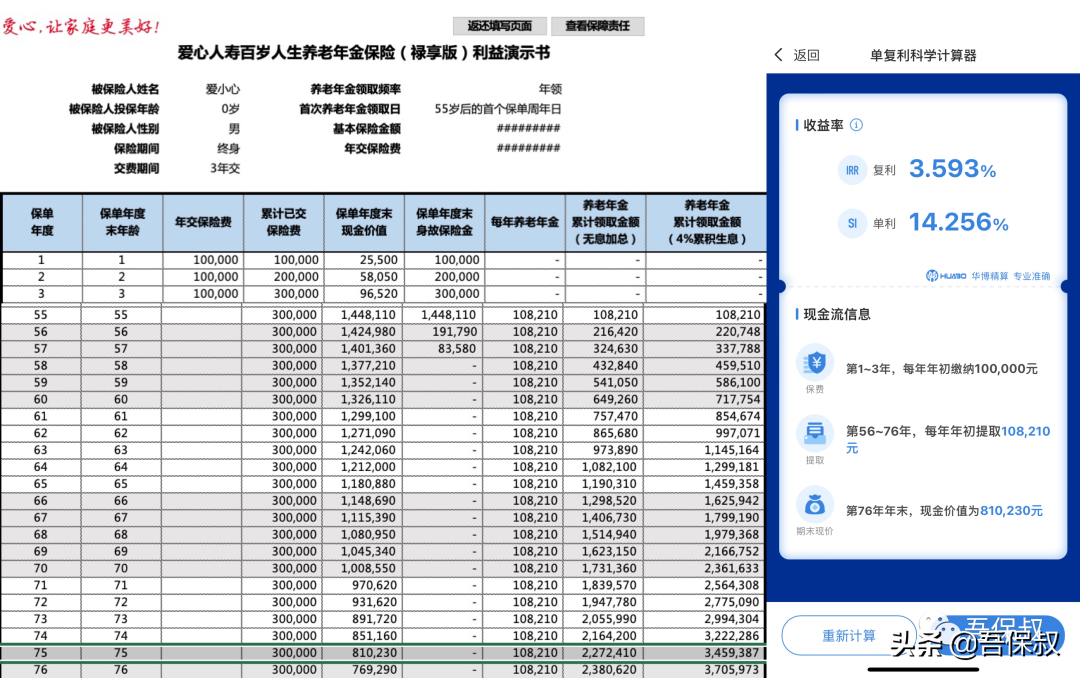Click the 年领 annuity frequency value
1080x678 pixels.
(550, 89)
